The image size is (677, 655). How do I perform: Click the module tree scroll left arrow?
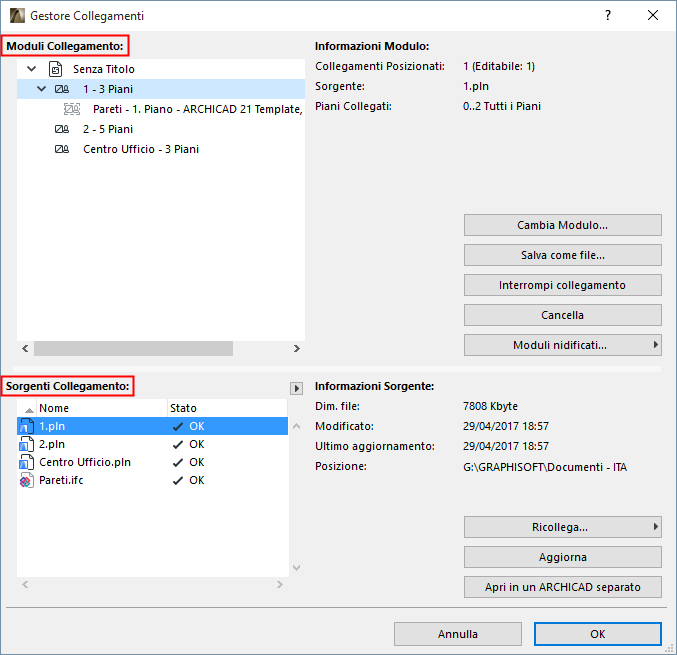coord(25,348)
